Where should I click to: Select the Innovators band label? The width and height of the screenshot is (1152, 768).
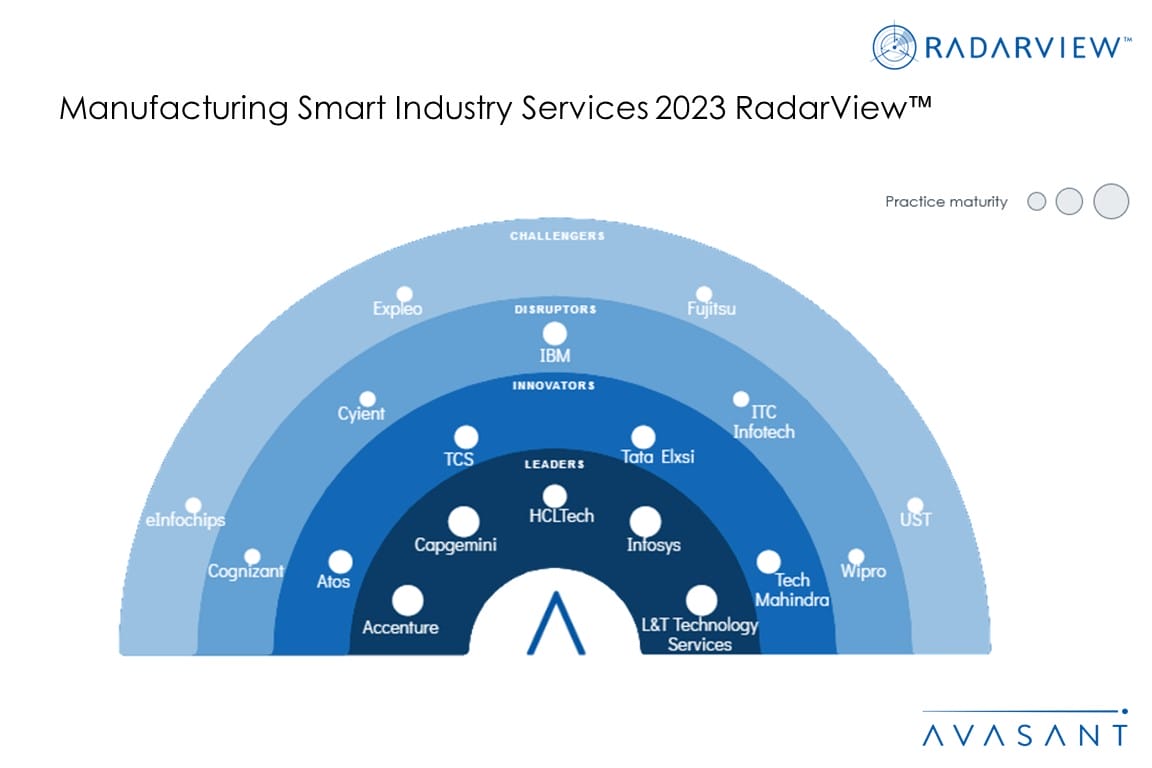coord(555,385)
